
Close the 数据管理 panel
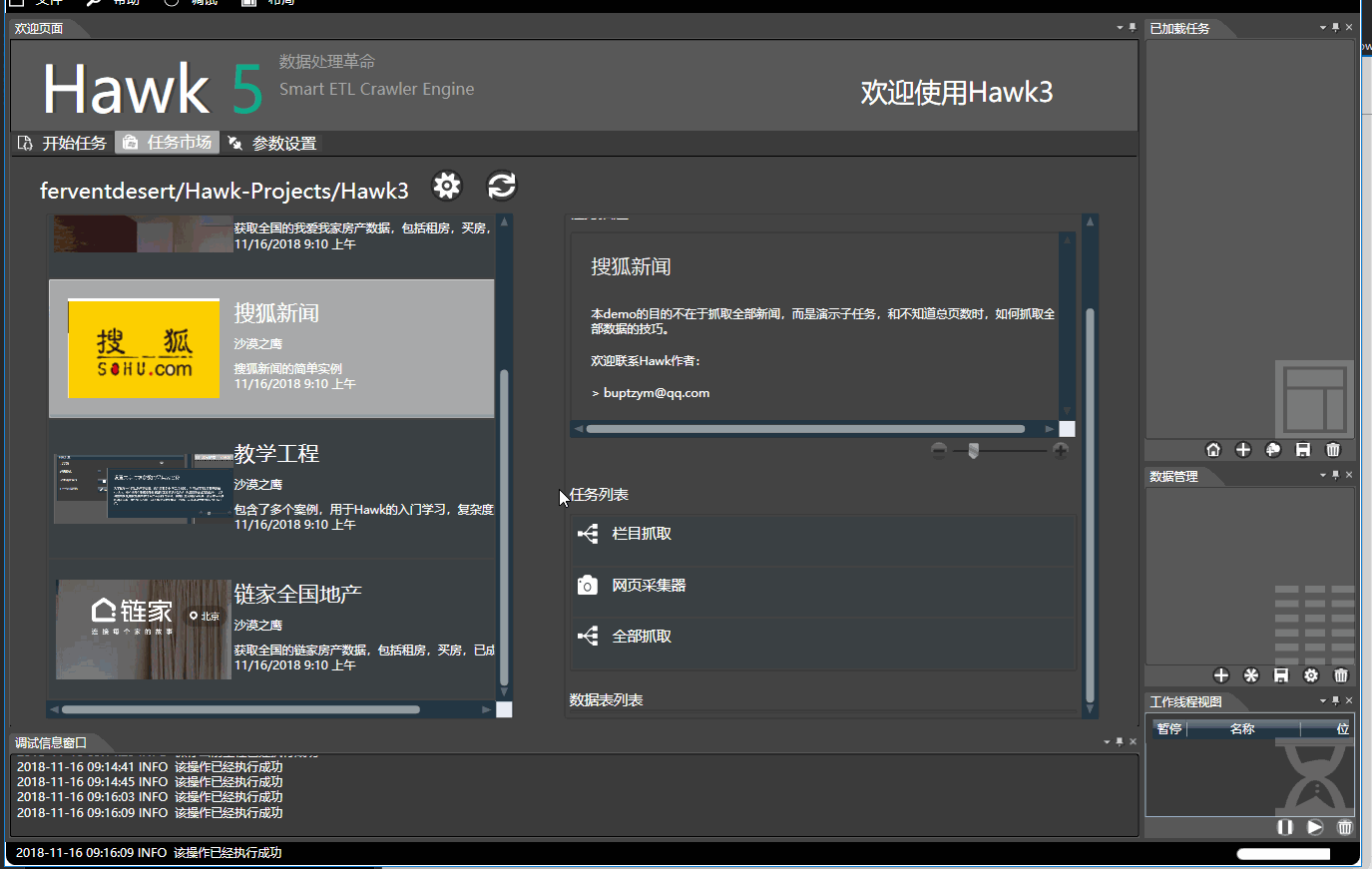[x=1349, y=476]
